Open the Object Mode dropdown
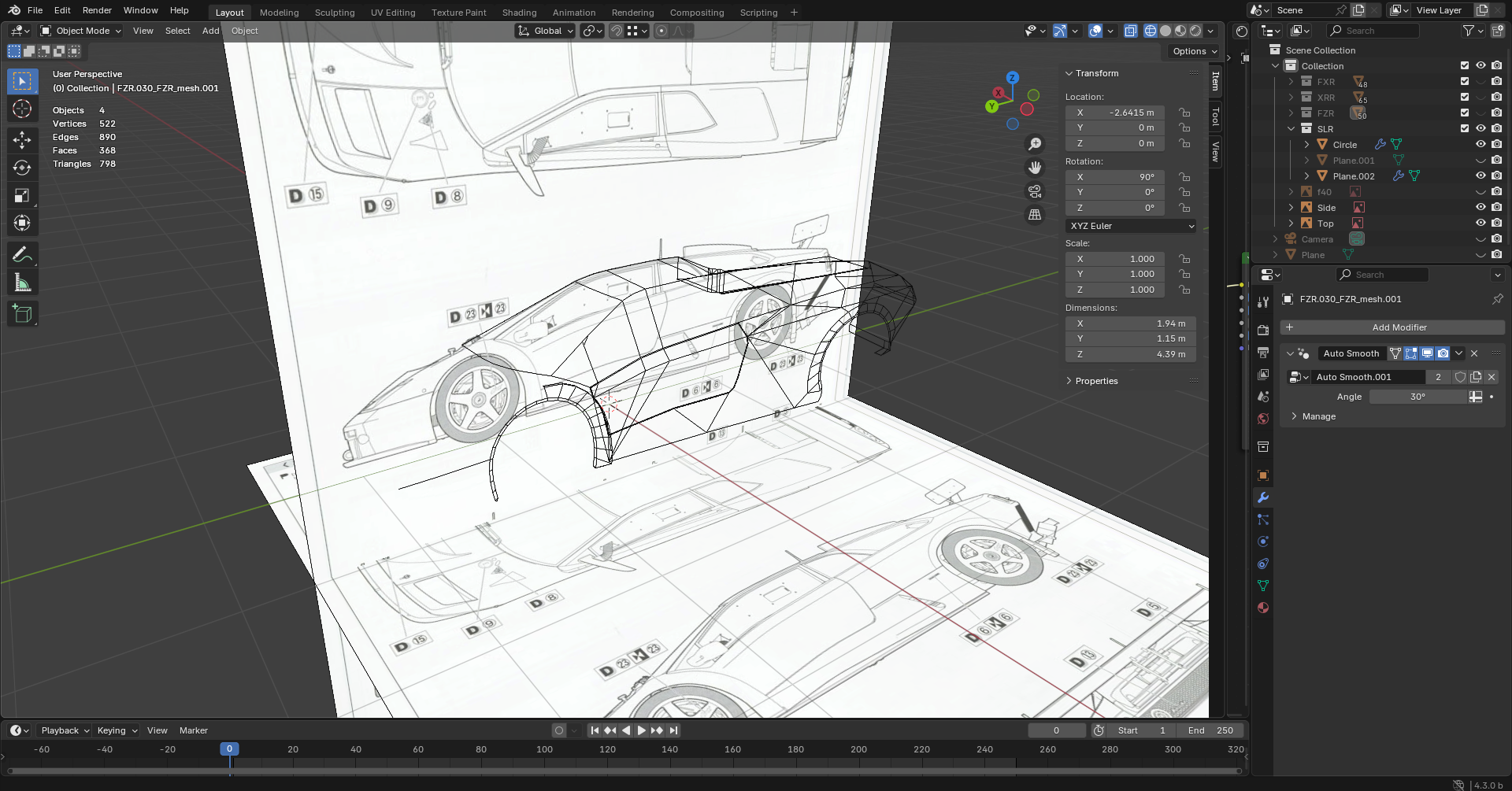Image resolution: width=1512 pixels, height=791 pixels. (x=82, y=31)
